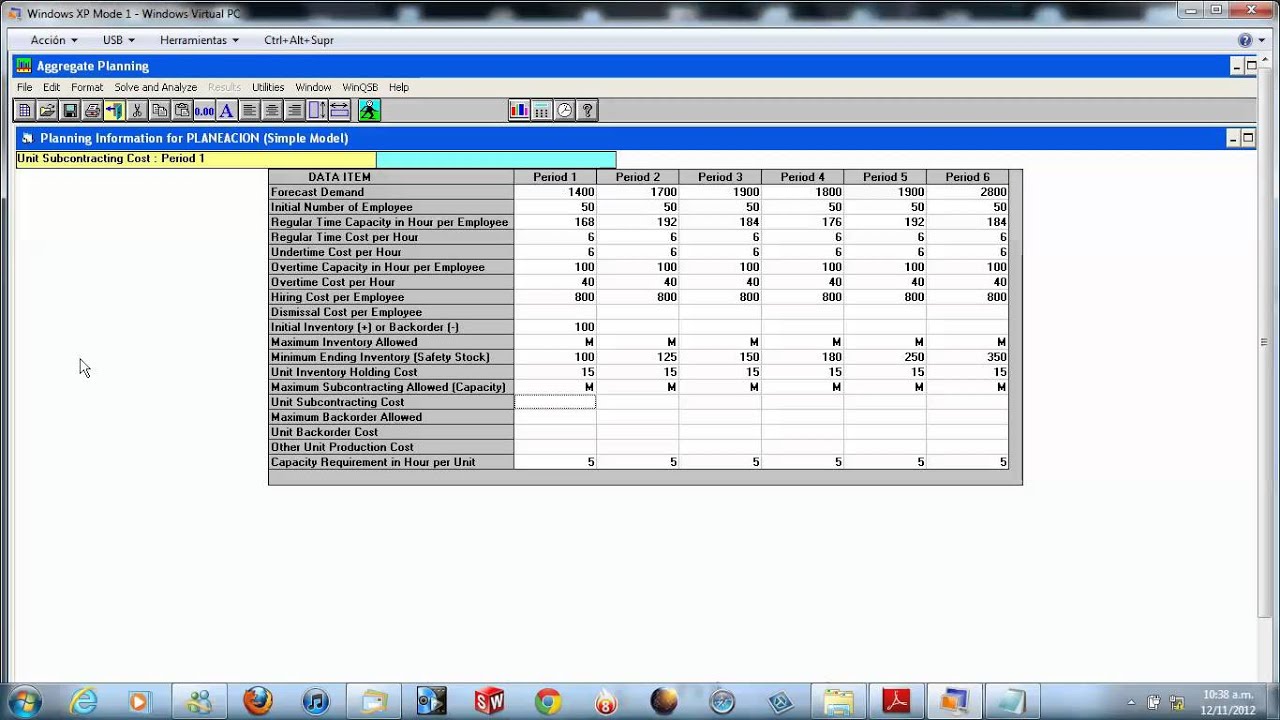Open help with question mark icon
The height and width of the screenshot is (720, 1280).
(x=587, y=110)
